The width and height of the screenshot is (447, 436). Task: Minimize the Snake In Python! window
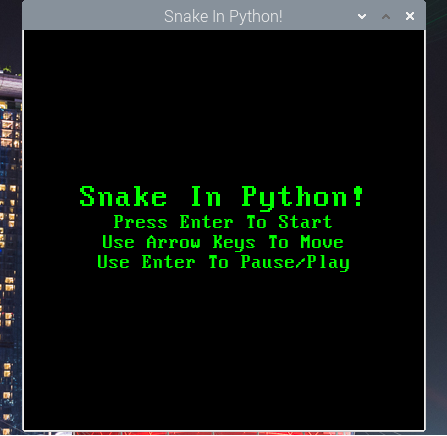click(362, 16)
